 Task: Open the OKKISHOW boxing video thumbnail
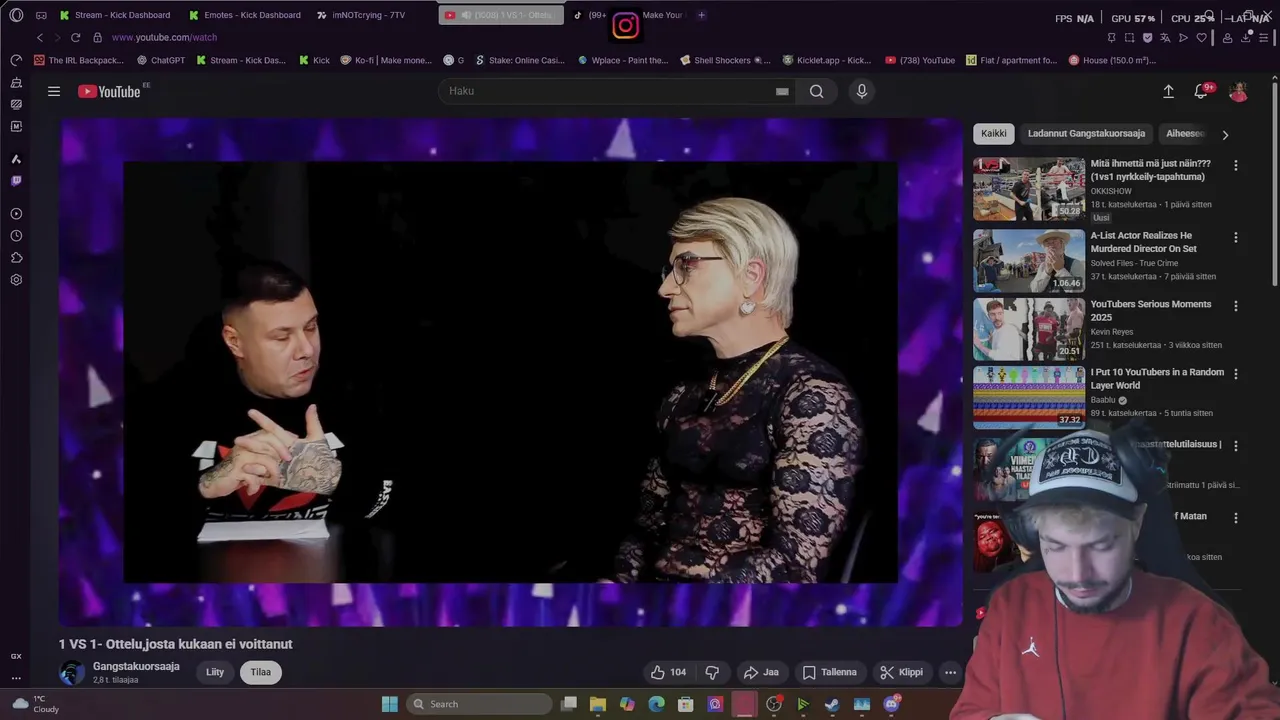click(1029, 189)
